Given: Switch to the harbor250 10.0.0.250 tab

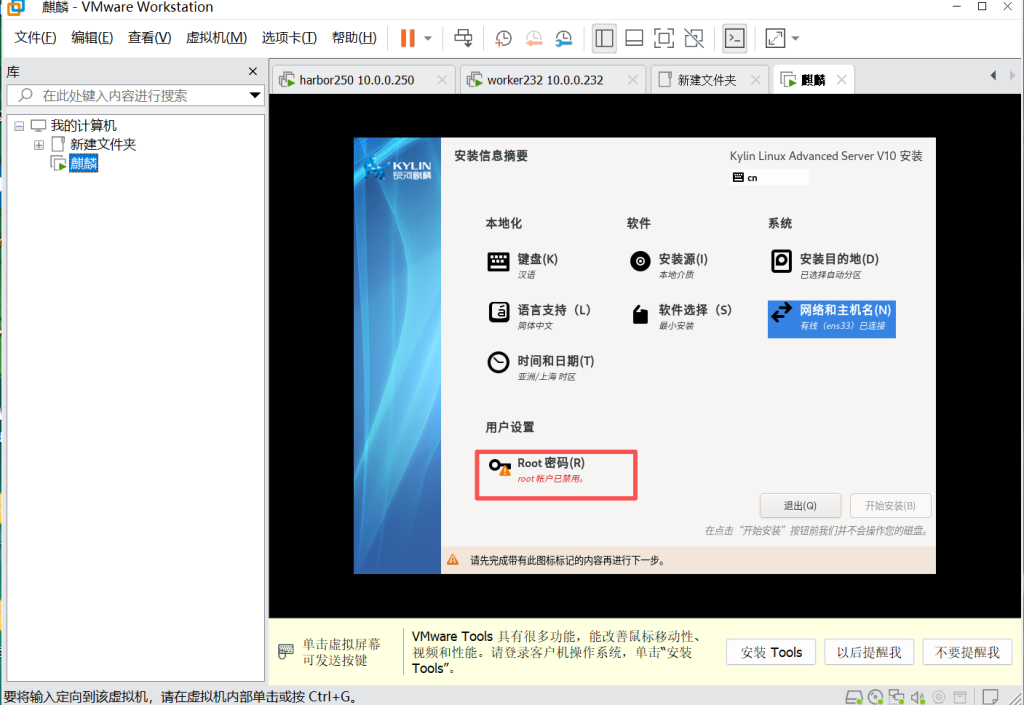Looking at the screenshot, I should coord(356,80).
